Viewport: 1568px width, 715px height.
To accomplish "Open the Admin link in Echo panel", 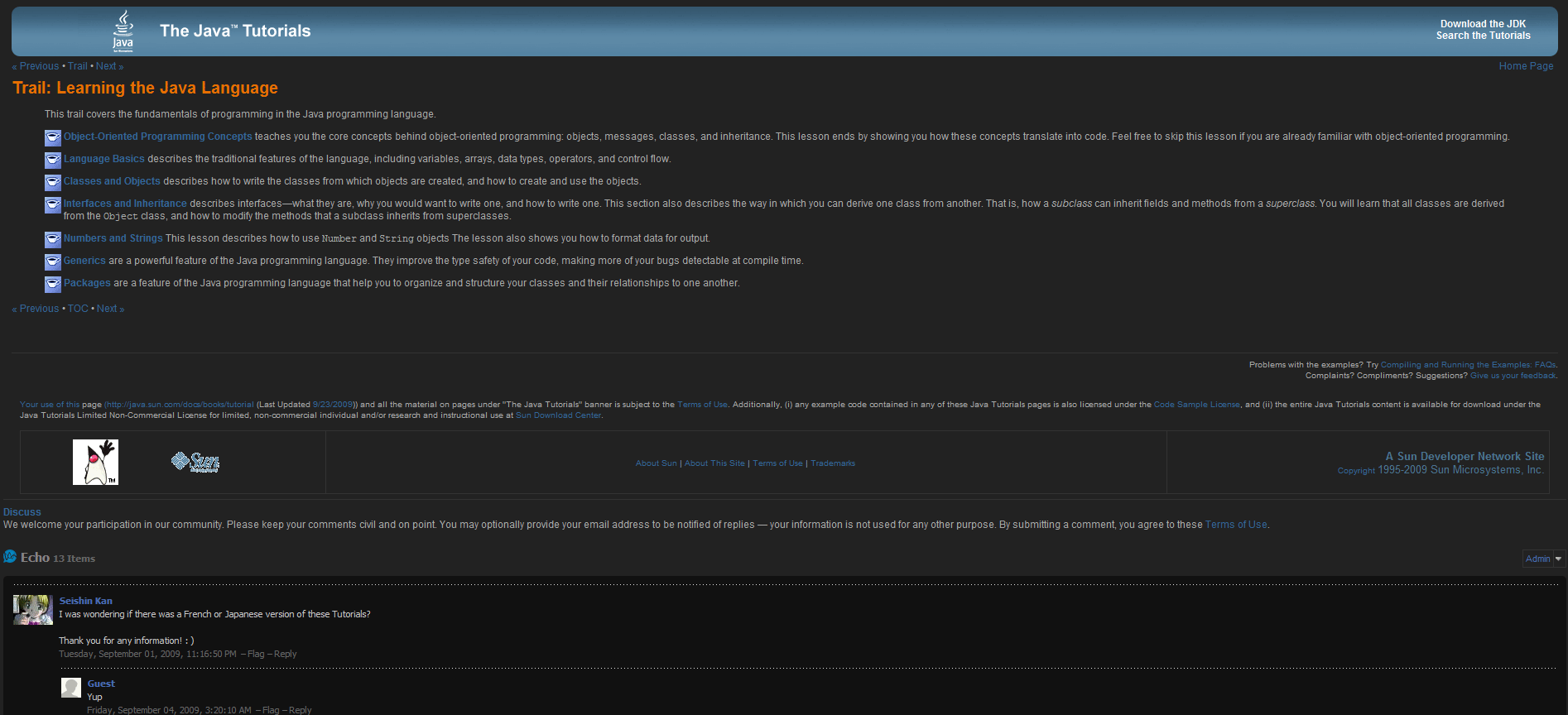I will click(x=1537, y=559).
